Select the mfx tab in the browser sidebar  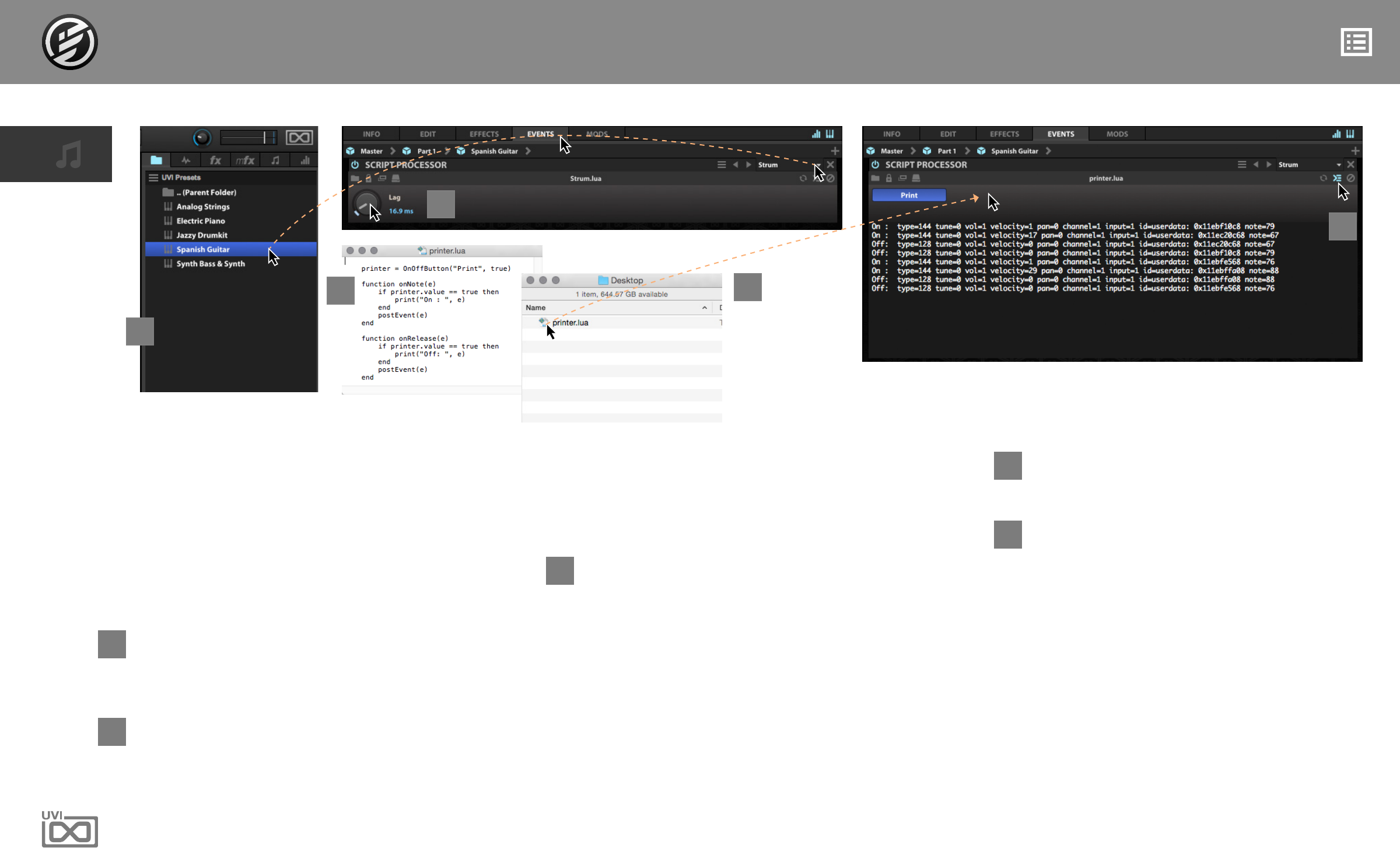pyautogui.click(x=245, y=160)
